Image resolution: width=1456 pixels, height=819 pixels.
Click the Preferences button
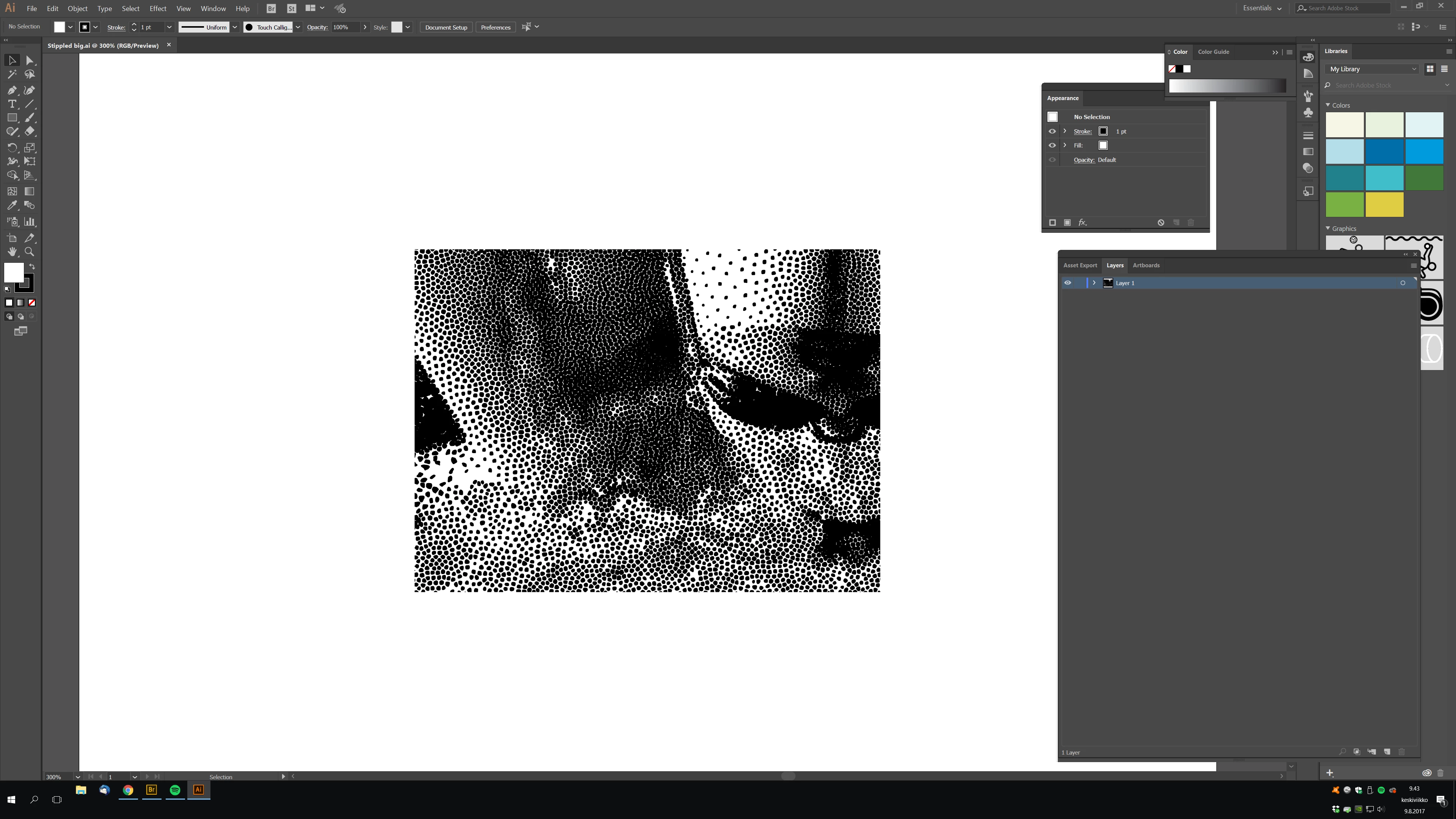click(495, 27)
